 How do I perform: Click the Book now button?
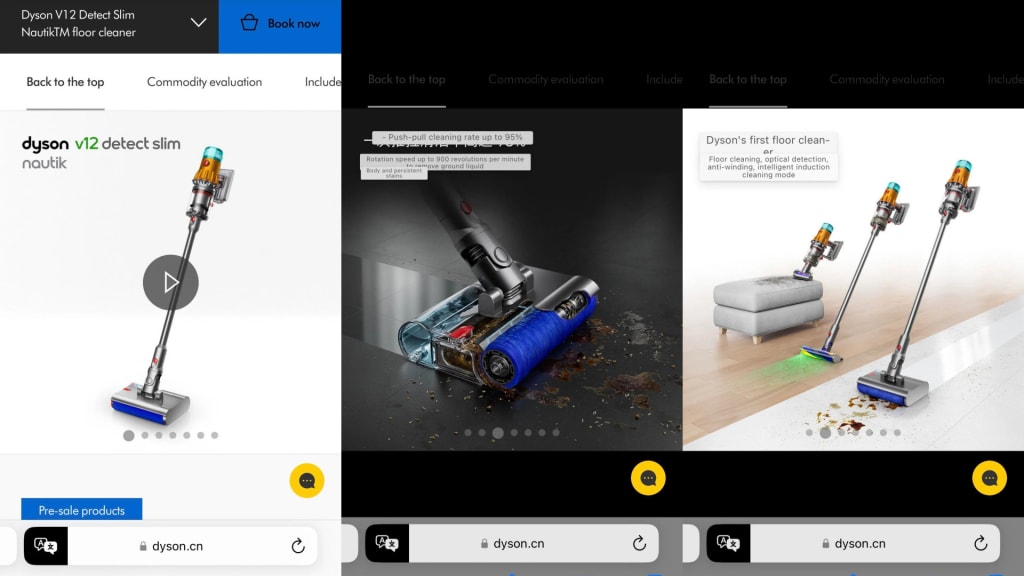280,23
